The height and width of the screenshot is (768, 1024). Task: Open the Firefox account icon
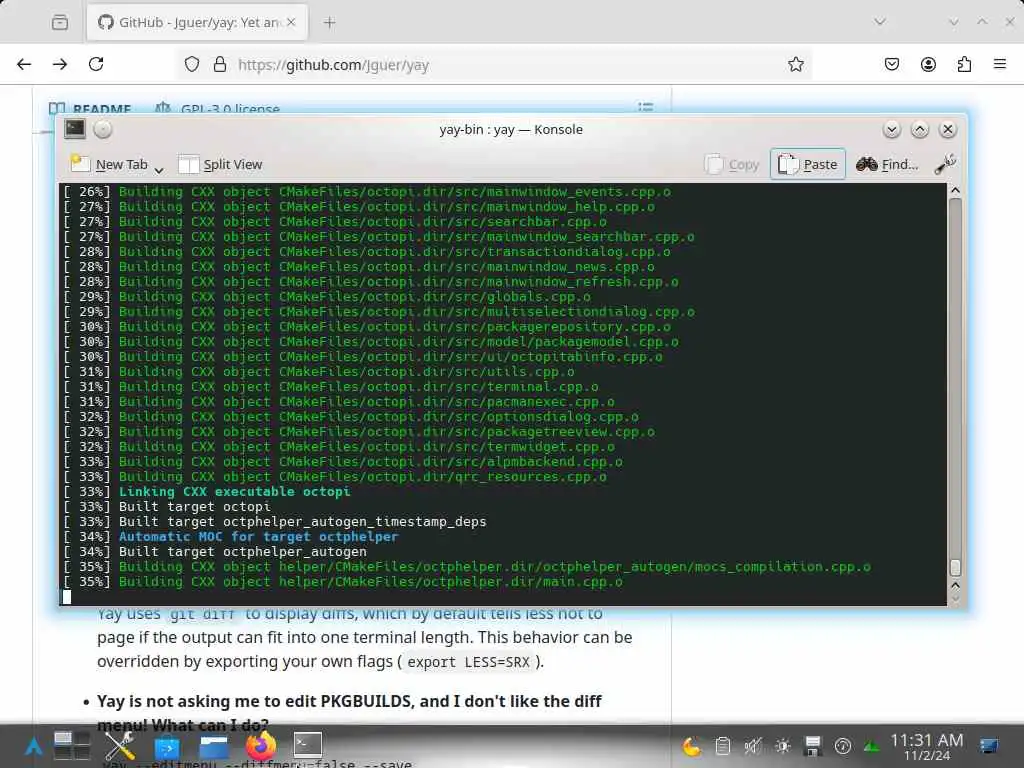pos(928,64)
